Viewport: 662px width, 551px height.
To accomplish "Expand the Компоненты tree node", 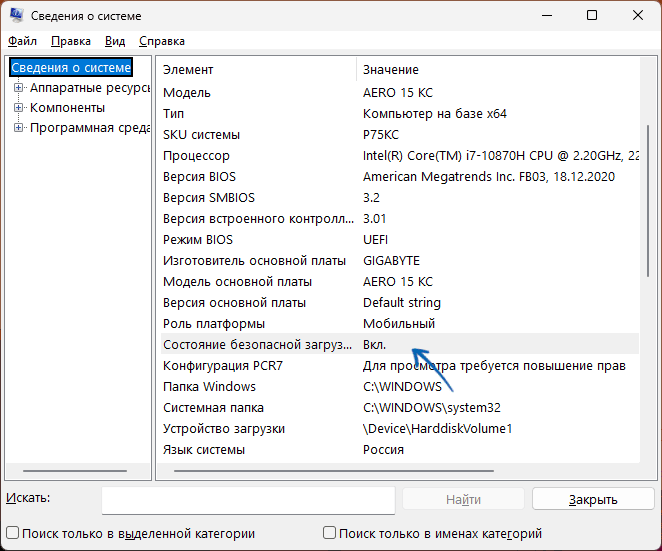I will pyautogui.click(x=18, y=108).
